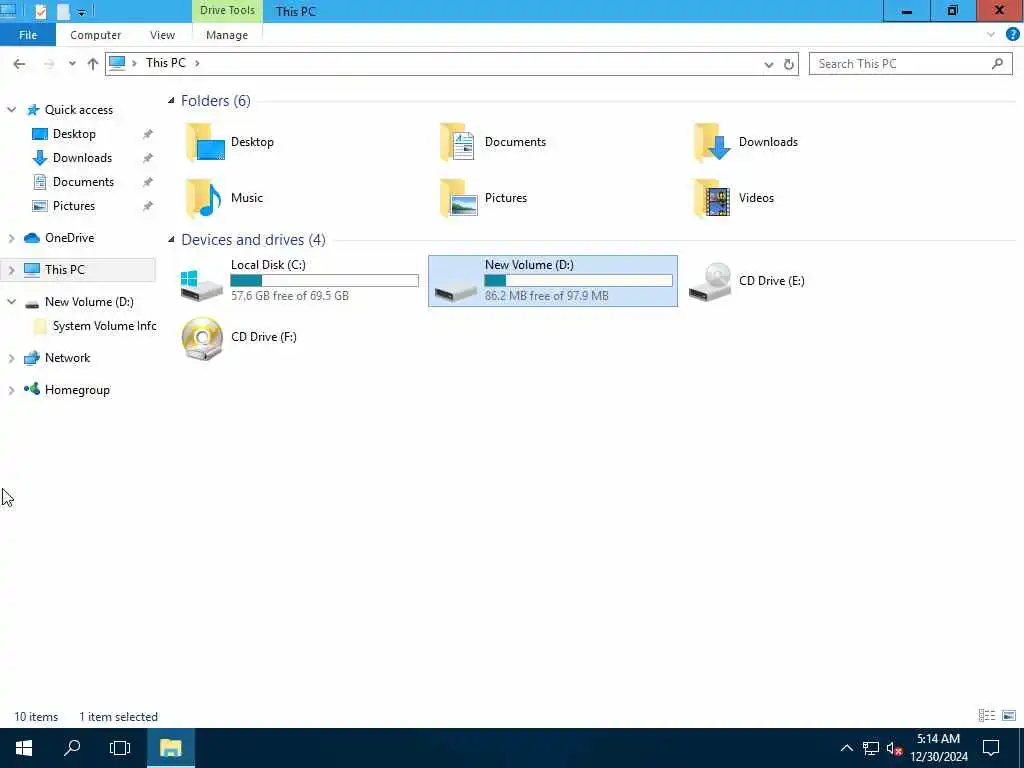Open Task View on taskbar
This screenshot has height=768, width=1024.
(x=120, y=748)
